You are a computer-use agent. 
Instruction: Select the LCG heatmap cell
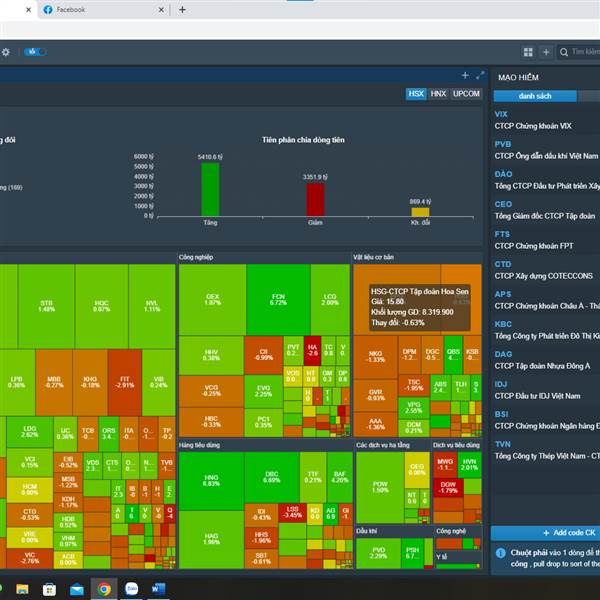tap(330, 300)
